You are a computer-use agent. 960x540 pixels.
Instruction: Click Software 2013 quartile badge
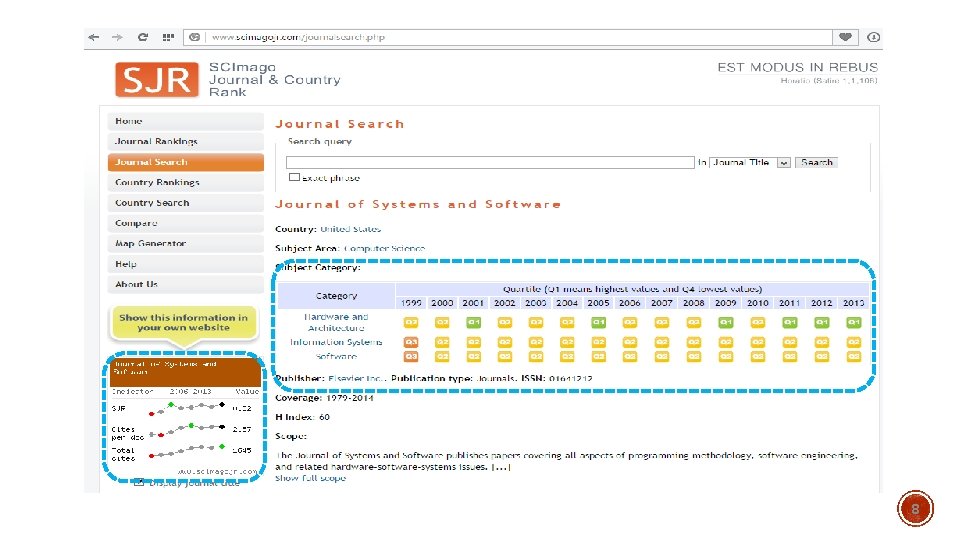(853, 356)
